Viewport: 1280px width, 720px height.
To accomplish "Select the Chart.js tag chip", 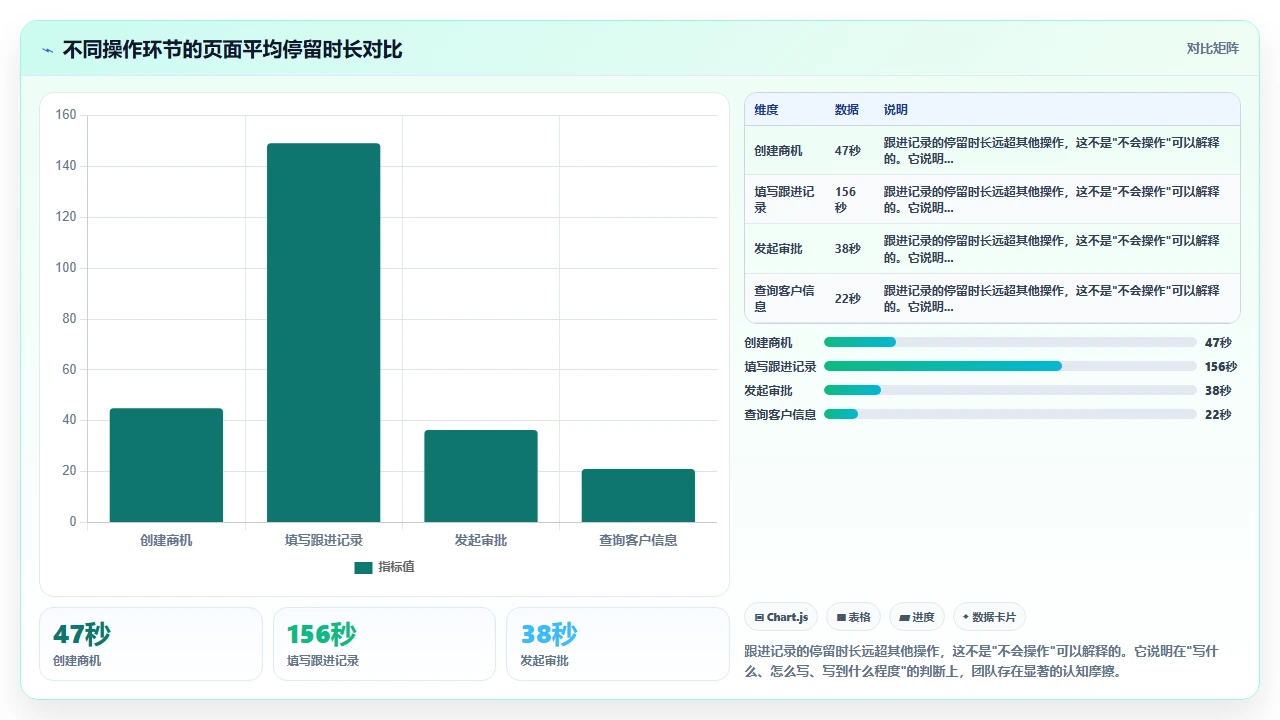I will (781, 617).
